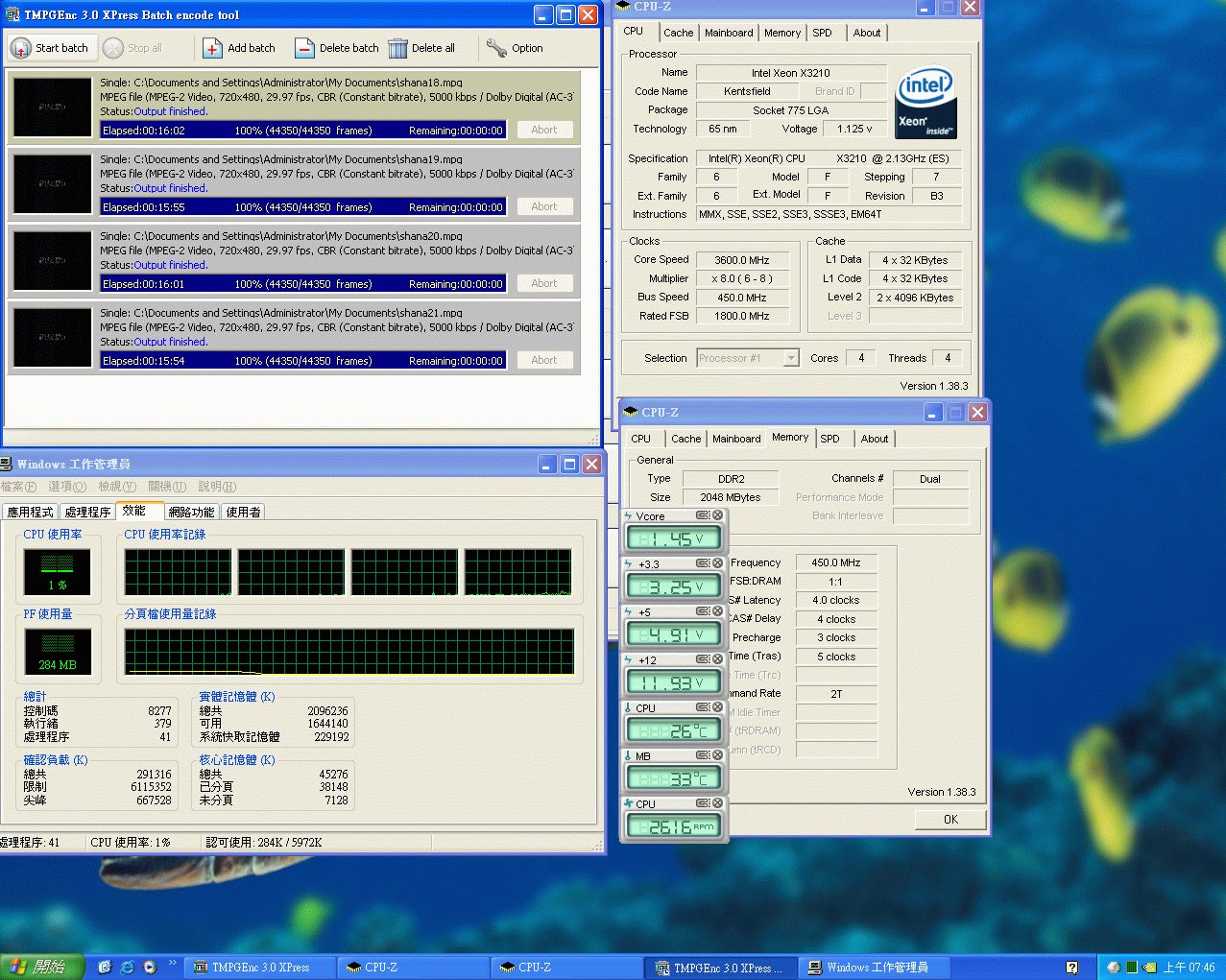The height and width of the screenshot is (980, 1226).
Task: Select the 網路功能 tab in Task Manager
Action: pyautogui.click(x=192, y=513)
